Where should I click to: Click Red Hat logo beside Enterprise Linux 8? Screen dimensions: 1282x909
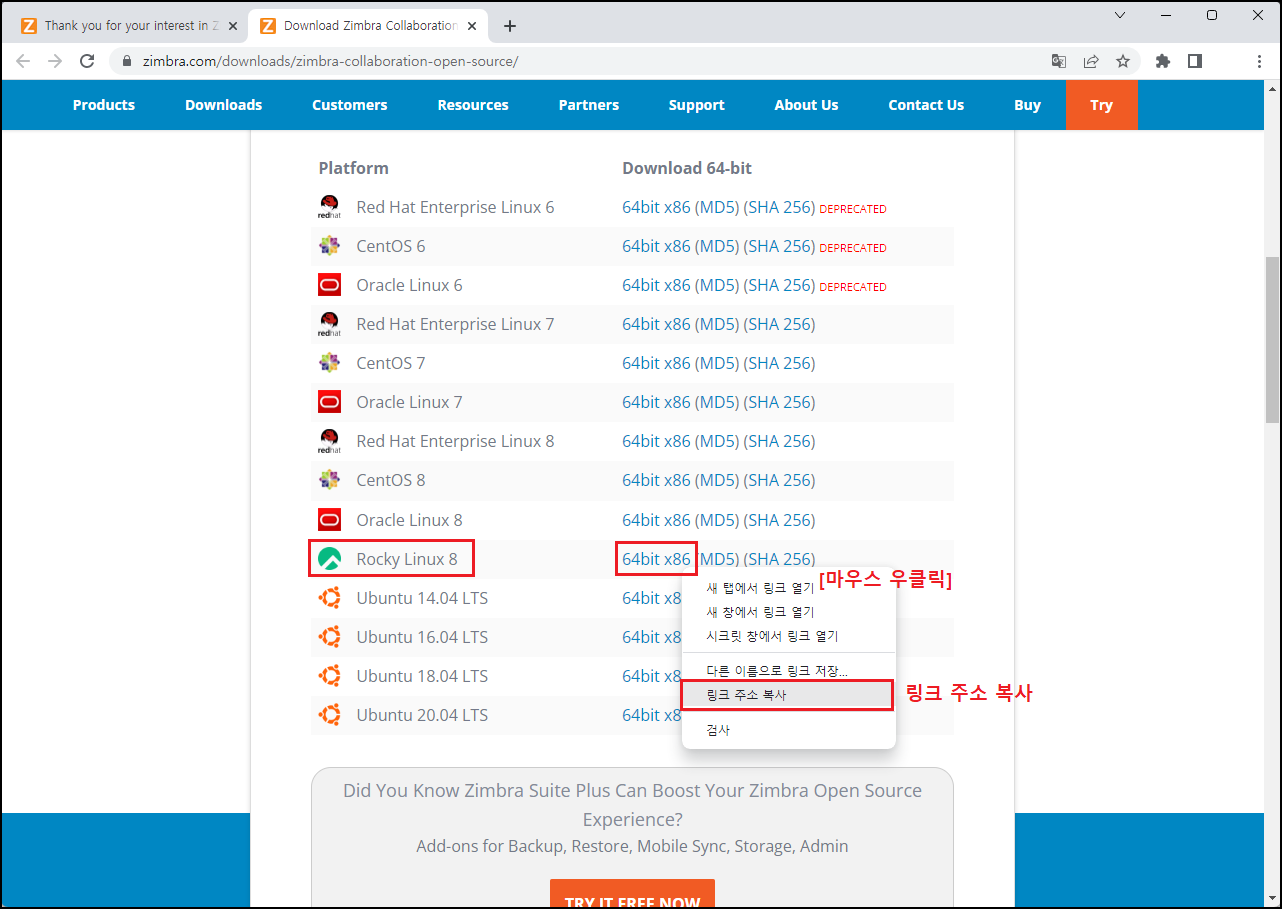click(329, 441)
